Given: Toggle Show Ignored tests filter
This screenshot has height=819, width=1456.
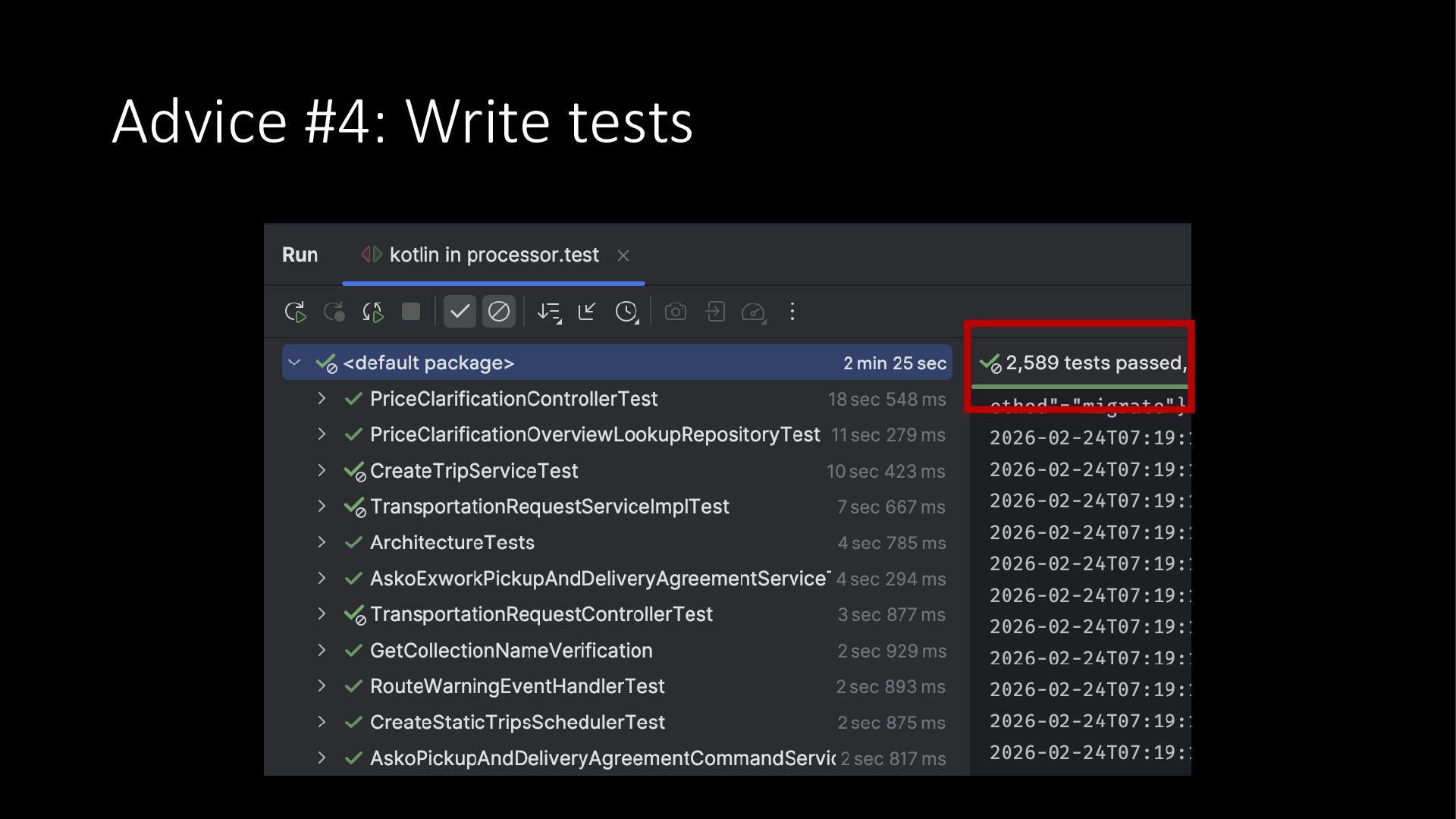Looking at the screenshot, I should (x=499, y=312).
